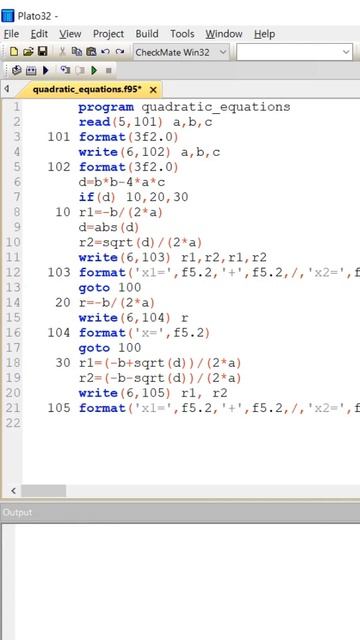Screen dimensions: 360x640
Task: Click 'r1=(-b+sqrt(d))/(2*a)' on line 18
Action: 160,363
